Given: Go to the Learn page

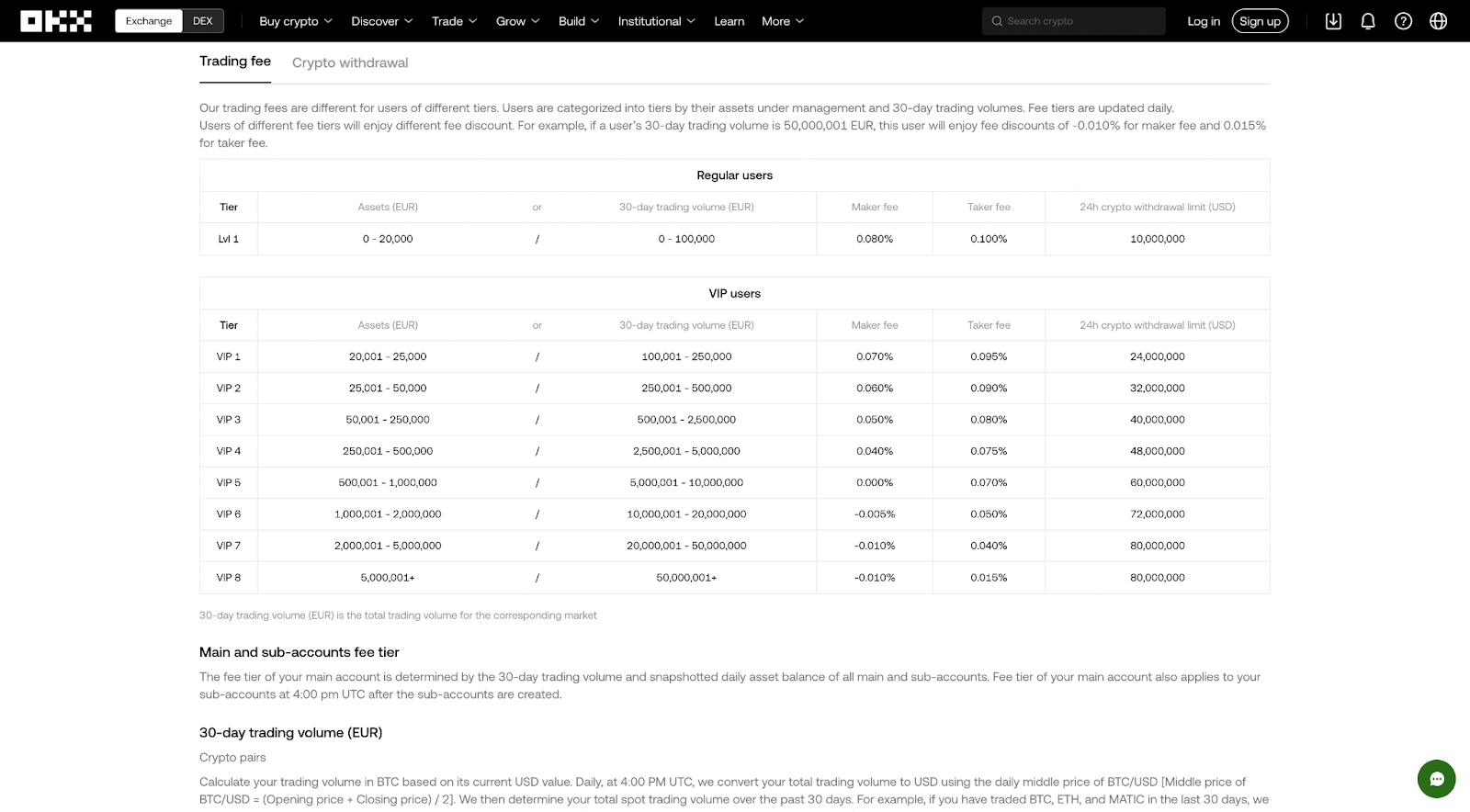Looking at the screenshot, I should pyautogui.click(x=729, y=21).
